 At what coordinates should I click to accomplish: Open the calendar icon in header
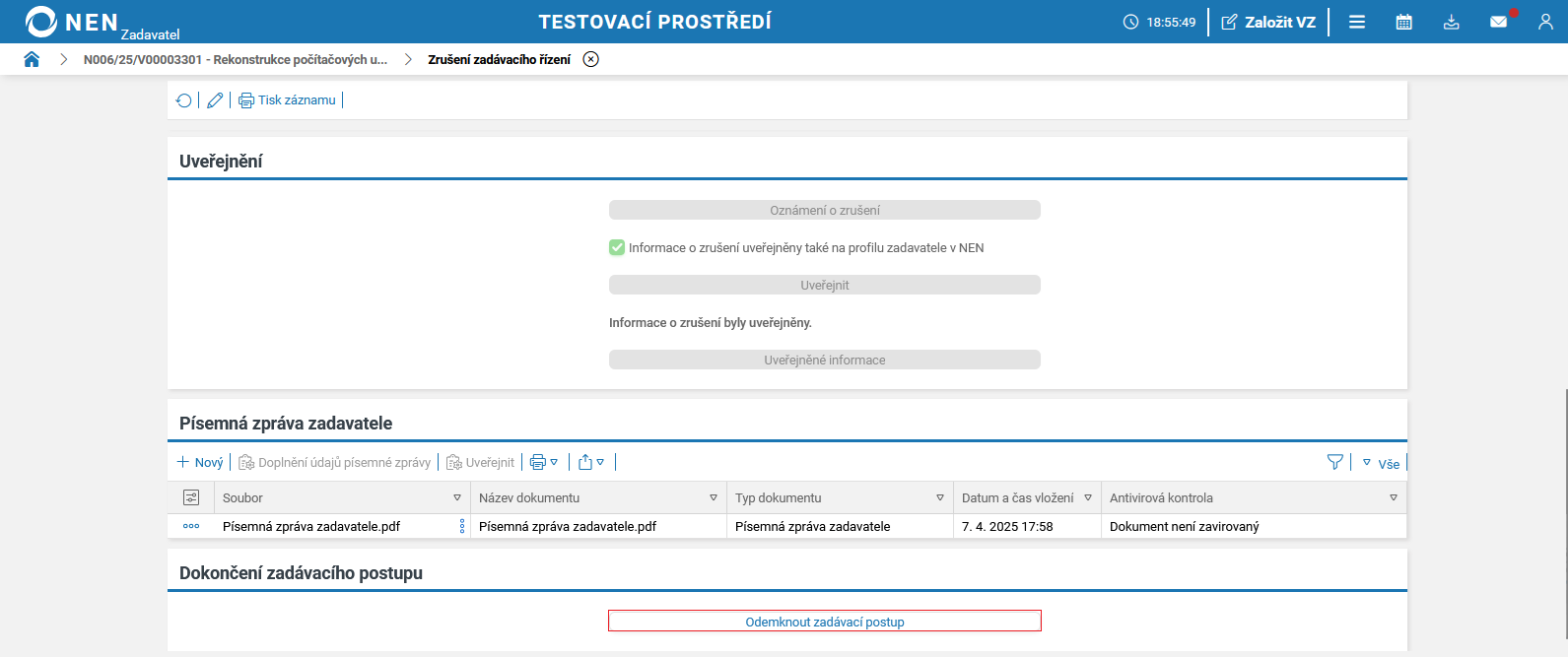(1404, 22)
